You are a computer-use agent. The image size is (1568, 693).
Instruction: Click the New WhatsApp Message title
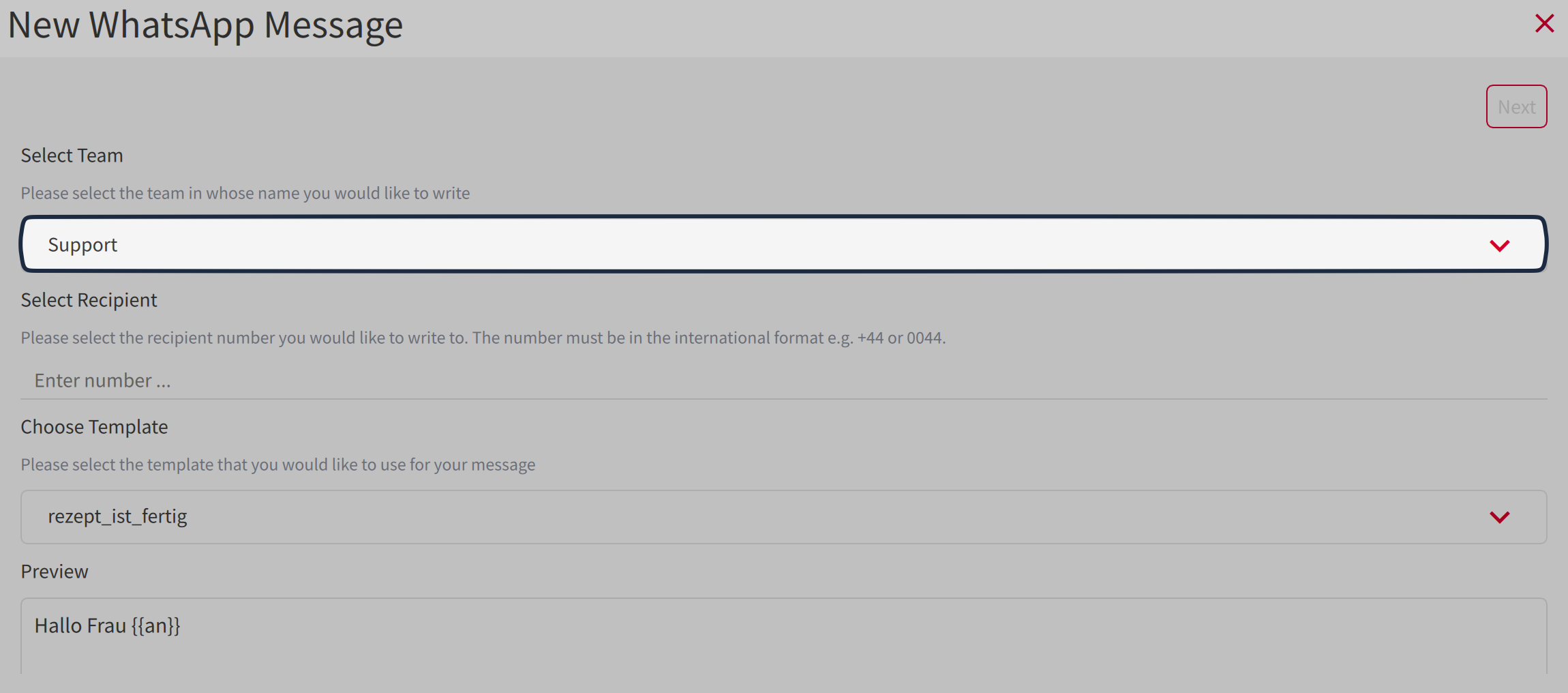pyautogui.click(x=205, y=25)
